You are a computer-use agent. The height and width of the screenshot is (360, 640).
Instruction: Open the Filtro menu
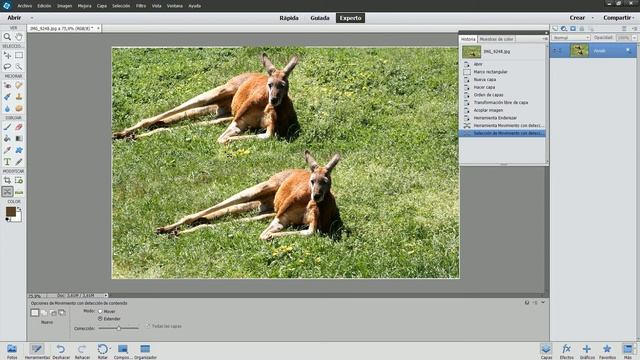tap(141, 6)
